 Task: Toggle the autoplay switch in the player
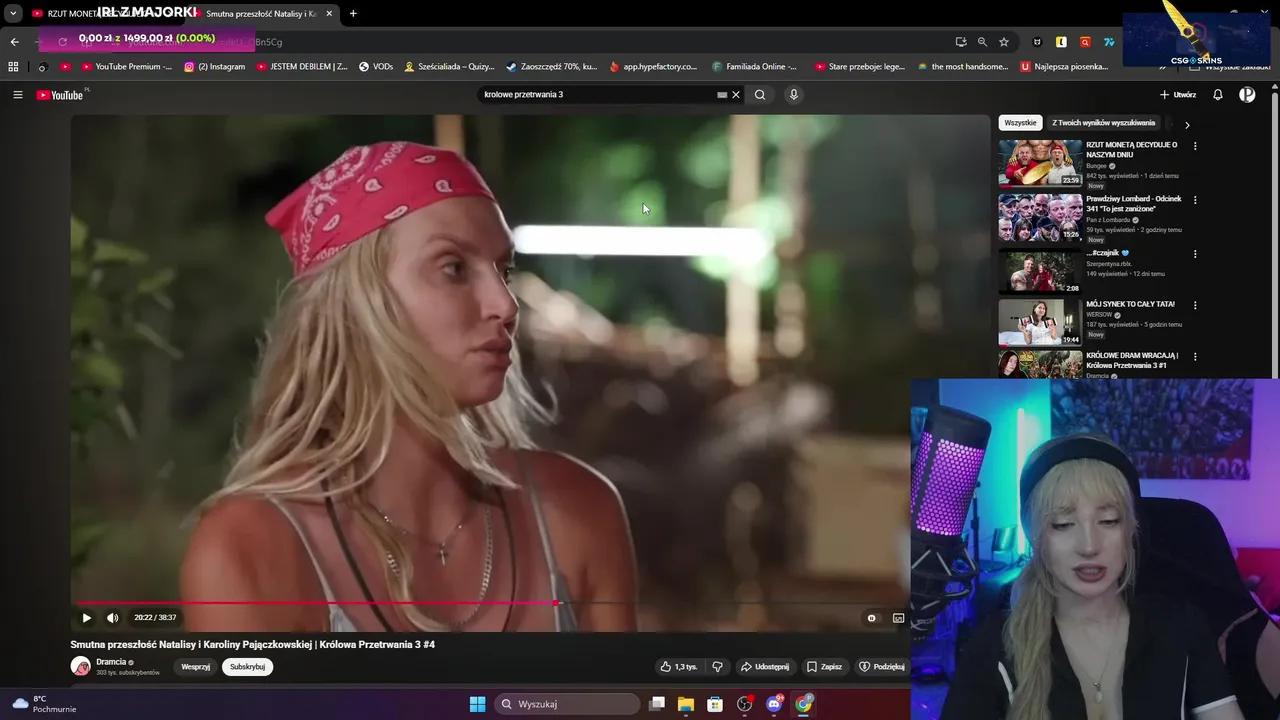[x=871, y=618]
